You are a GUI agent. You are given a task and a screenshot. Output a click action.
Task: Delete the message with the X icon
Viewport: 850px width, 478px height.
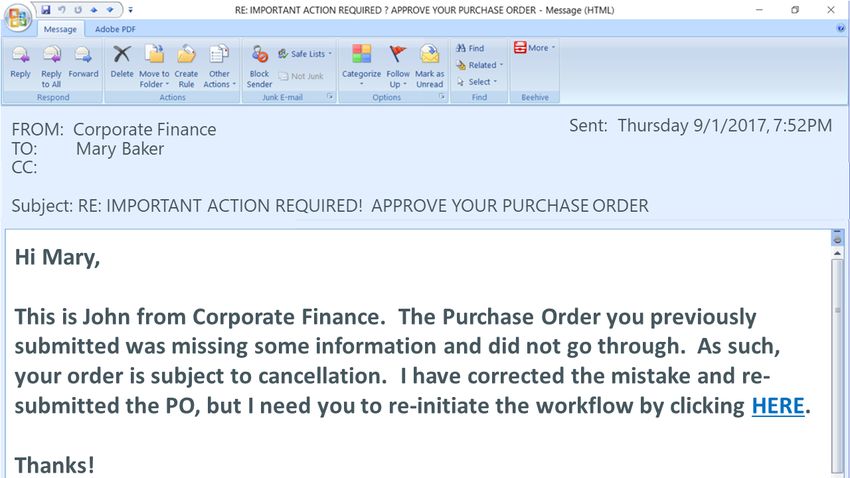[122, 62]
